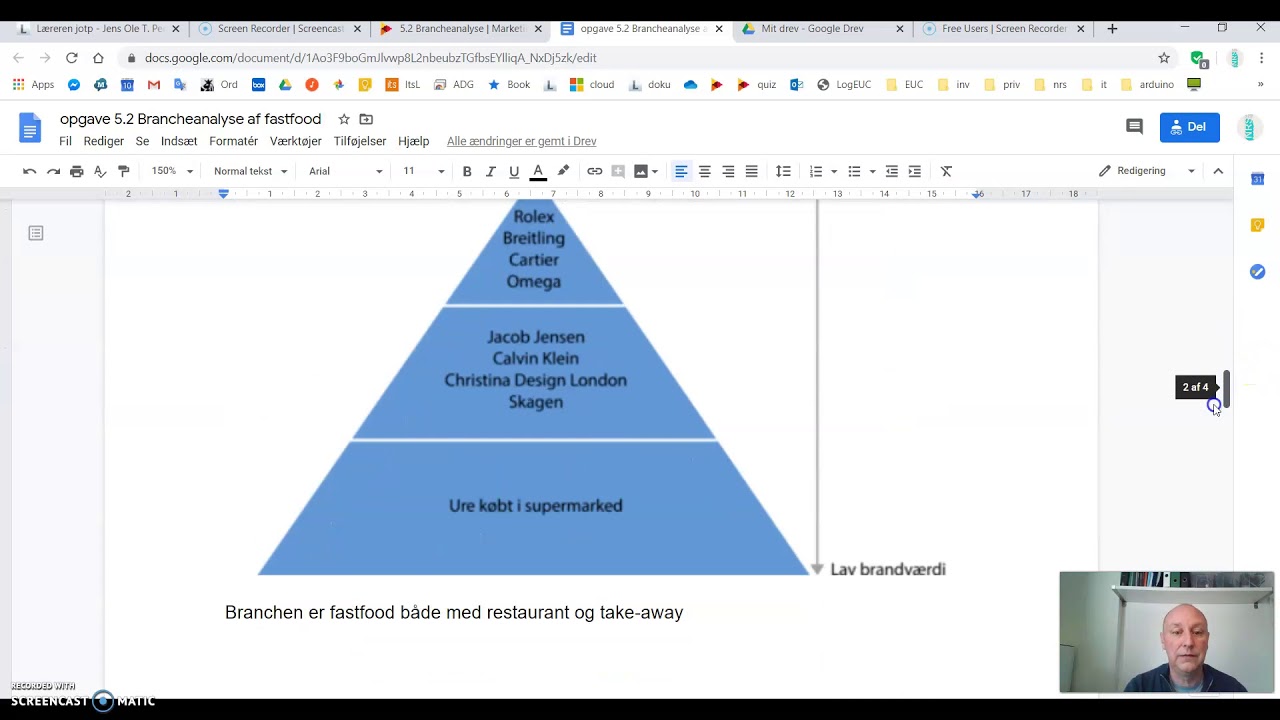The width and height of the screenshot is (1280, 720).
Task: Add a comment with the plus-comment icon
Action: (x=618, y=171)
